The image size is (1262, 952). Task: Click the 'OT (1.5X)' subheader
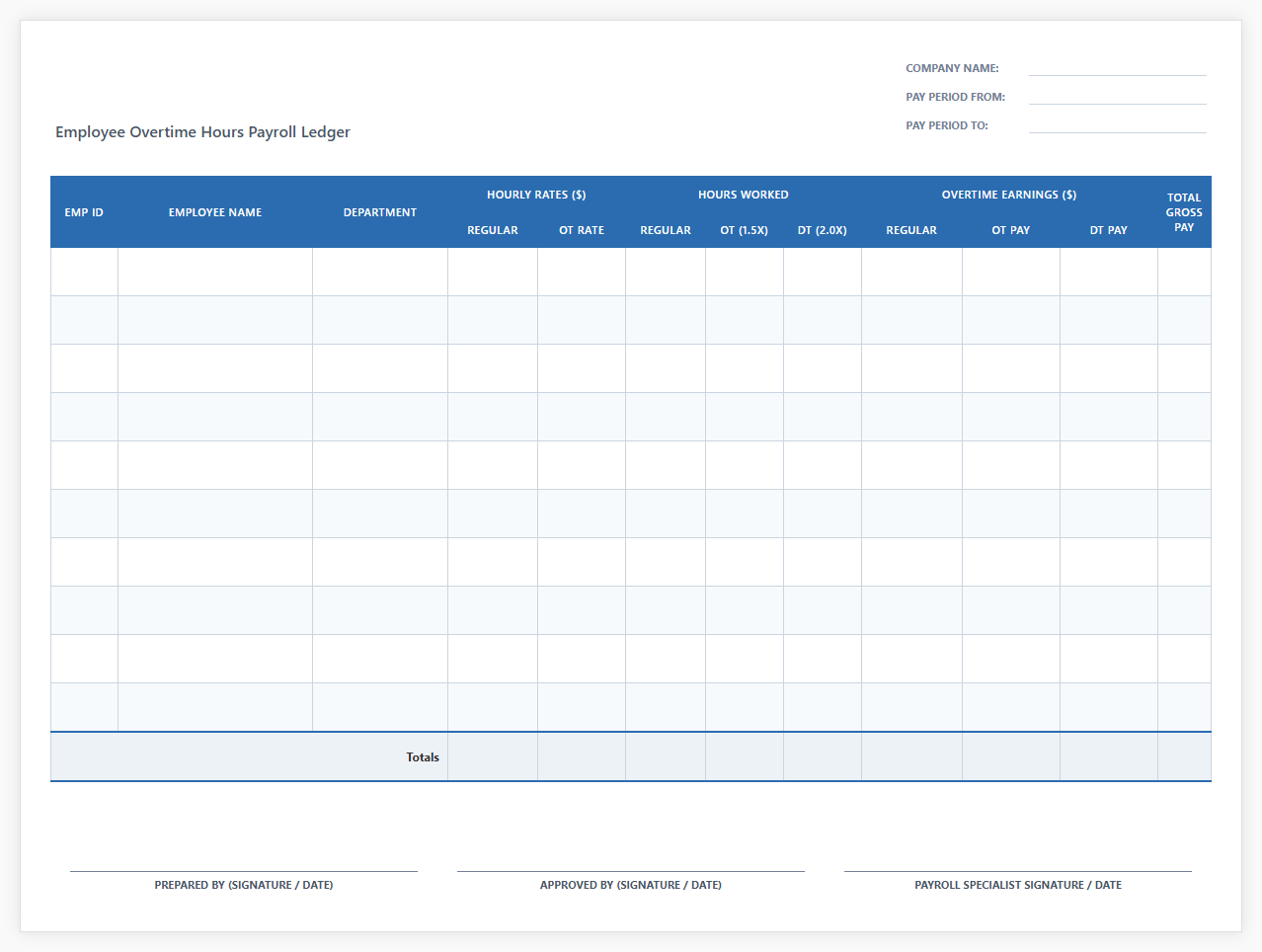(x=745, y=230)
